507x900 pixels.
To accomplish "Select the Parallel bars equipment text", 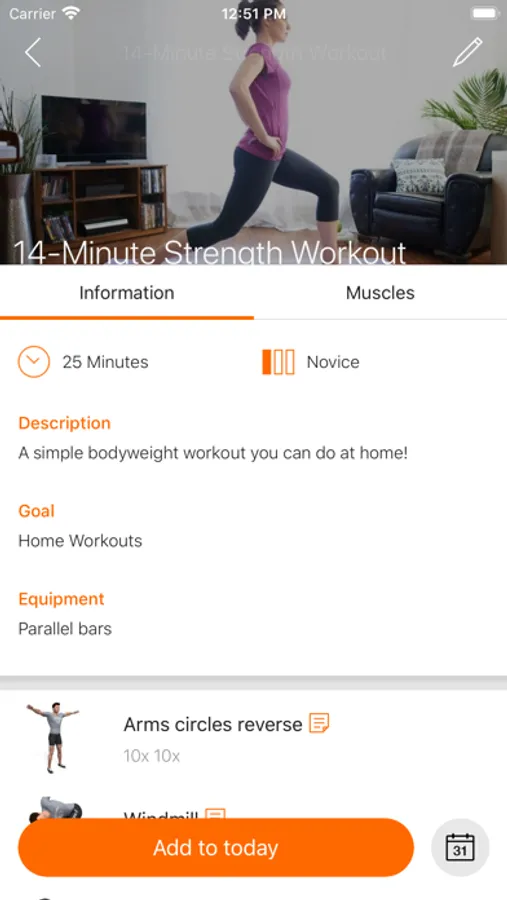I will [x=65, y=629].
